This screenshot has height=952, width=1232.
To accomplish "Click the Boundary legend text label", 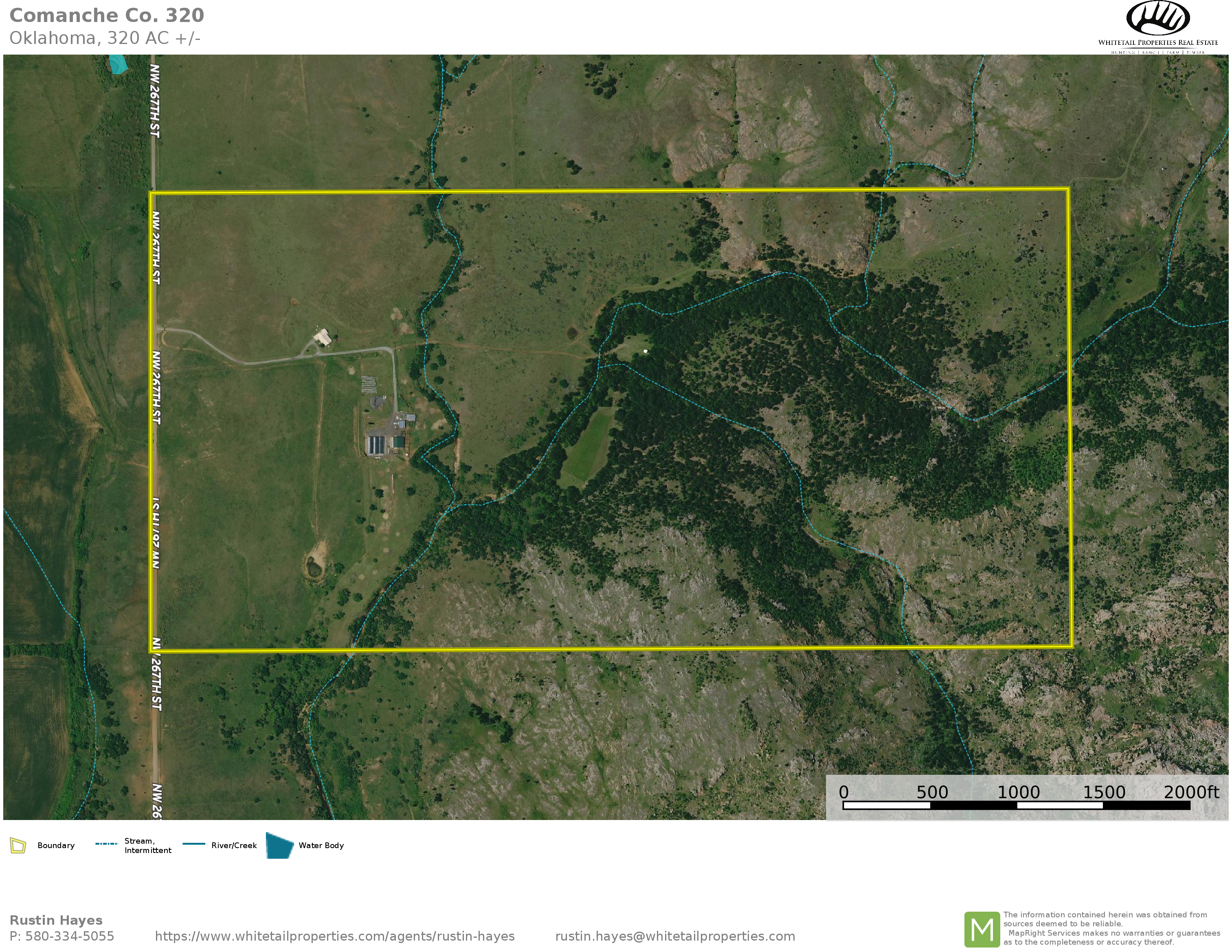I will pyautogui.click(x=56, y=845).
